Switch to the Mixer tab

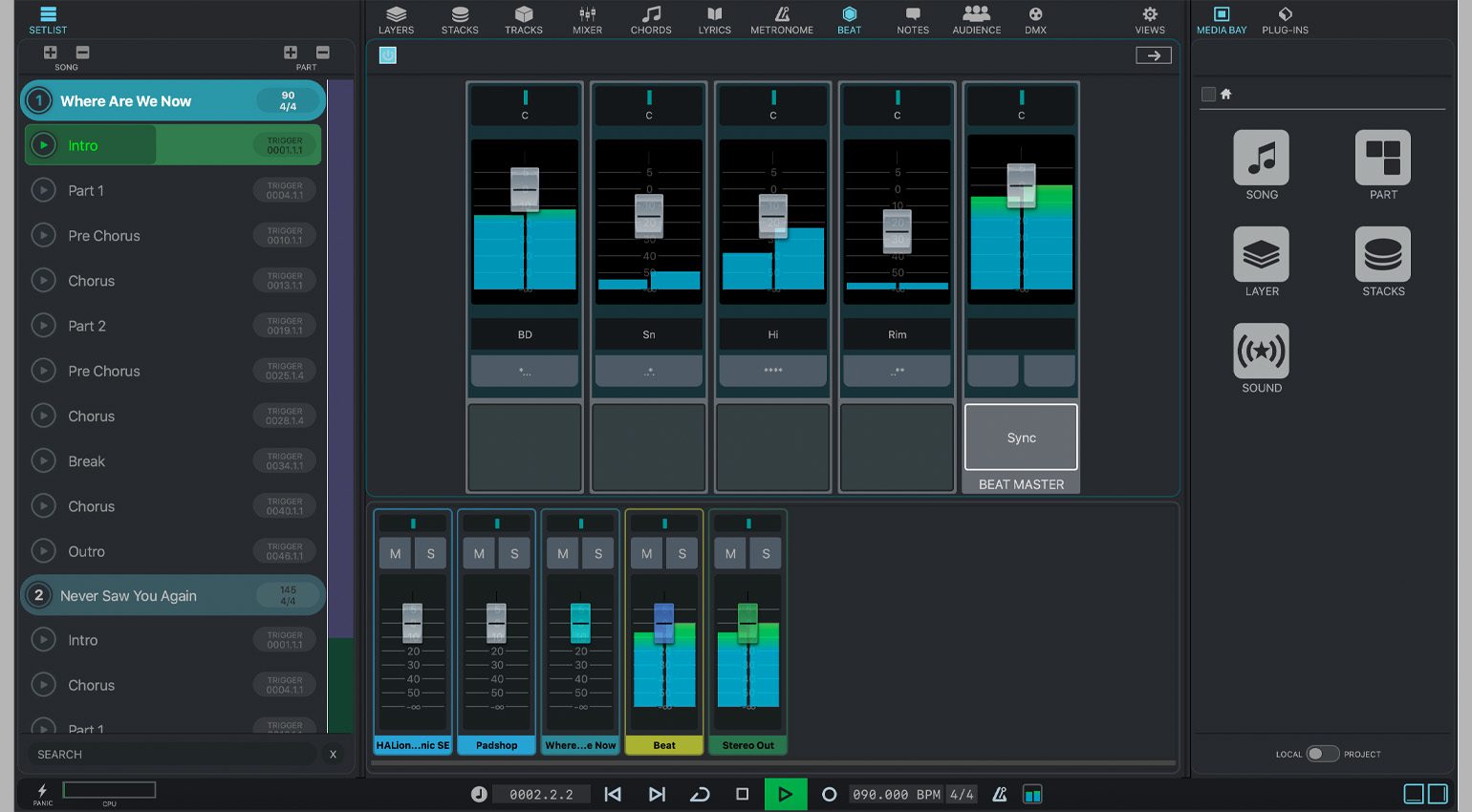[x=587, y=19]
